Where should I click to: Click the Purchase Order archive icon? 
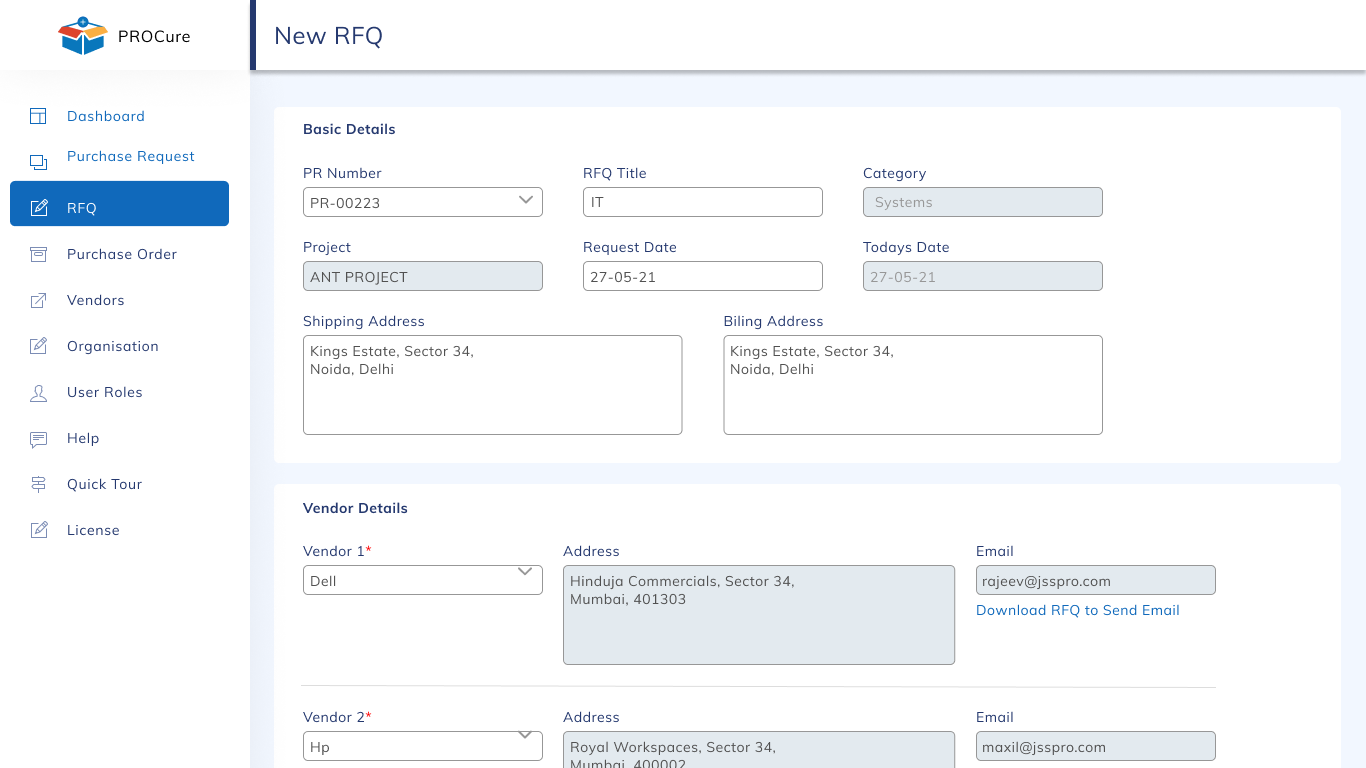[38, 254]
